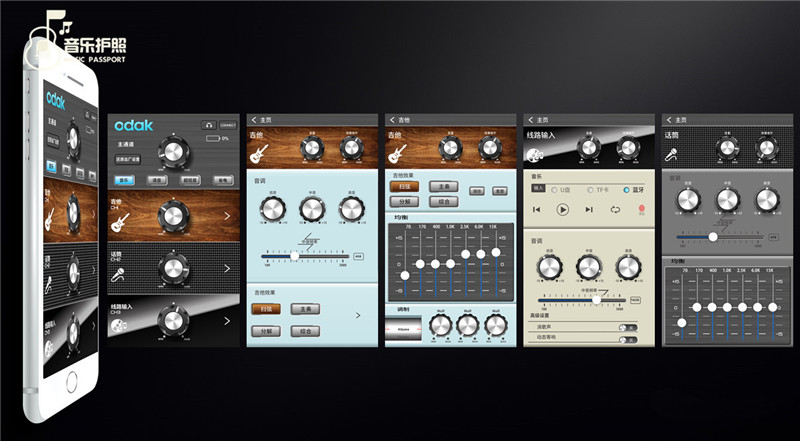Select 主奏 effect on guitar tone screen
This screenshot has height=441, width=800.
click(305, 309)
